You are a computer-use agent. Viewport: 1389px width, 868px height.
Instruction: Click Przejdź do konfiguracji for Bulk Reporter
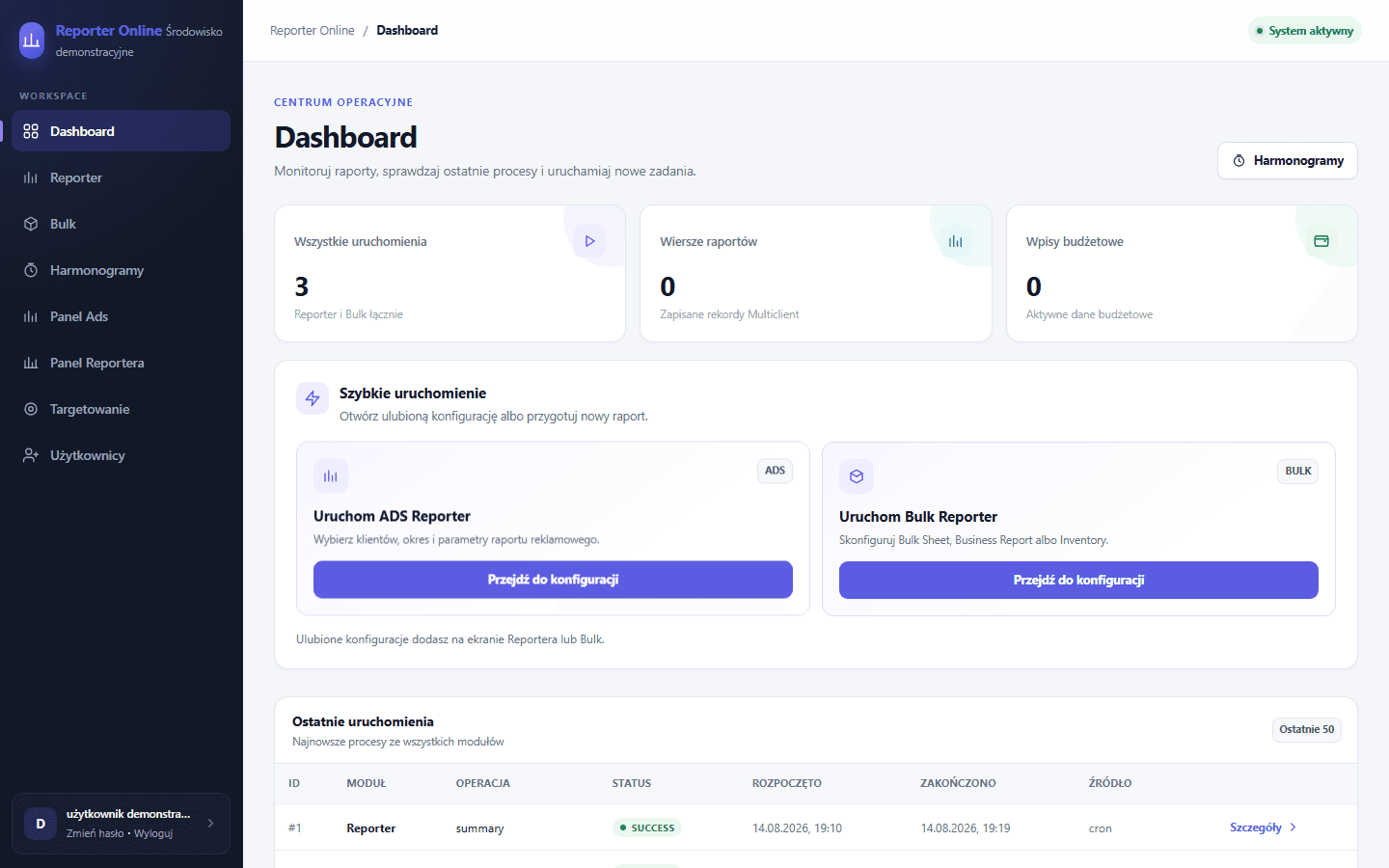pos(1078,581)
